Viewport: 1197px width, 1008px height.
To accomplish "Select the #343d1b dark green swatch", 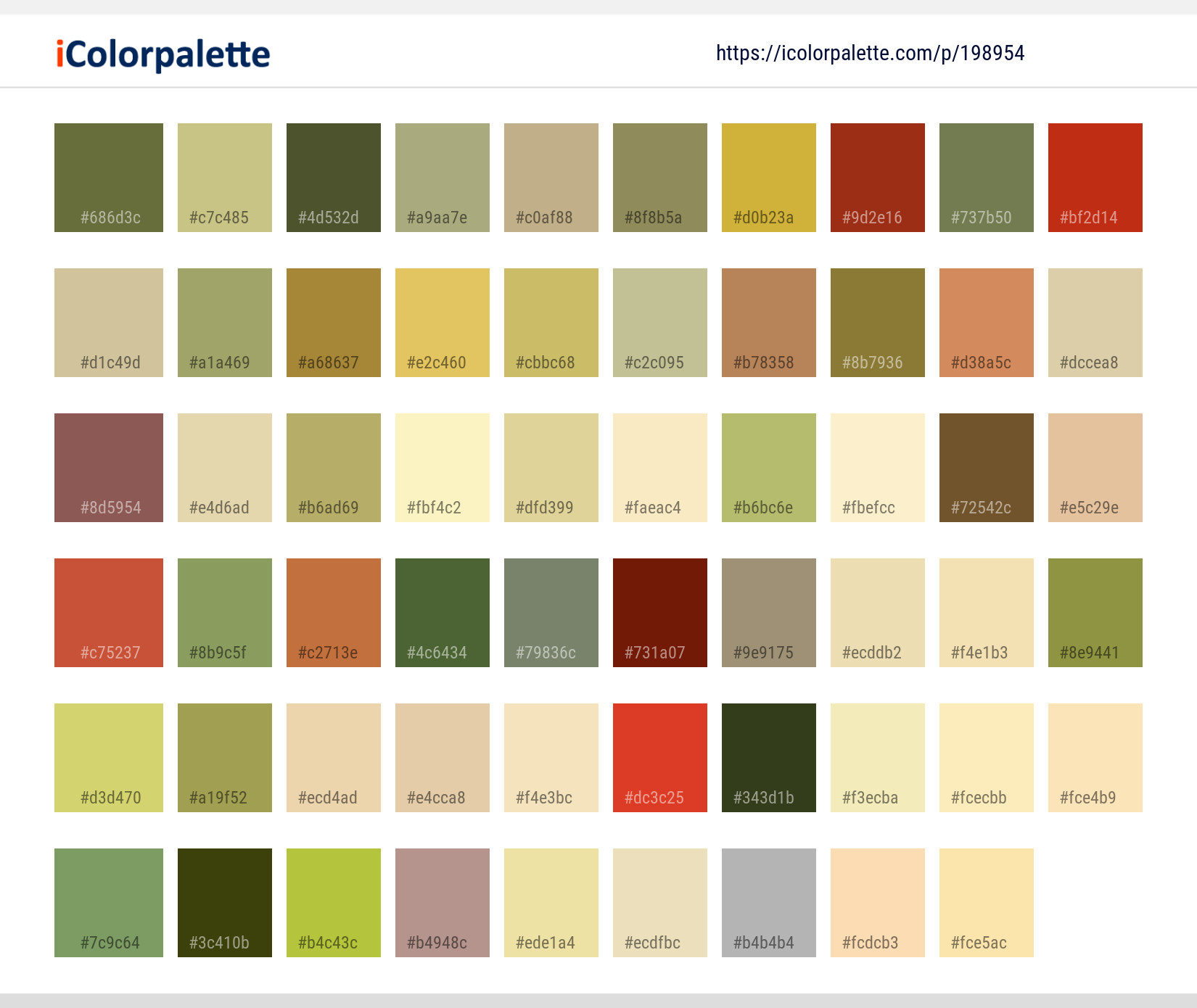I will pos(768,757).
